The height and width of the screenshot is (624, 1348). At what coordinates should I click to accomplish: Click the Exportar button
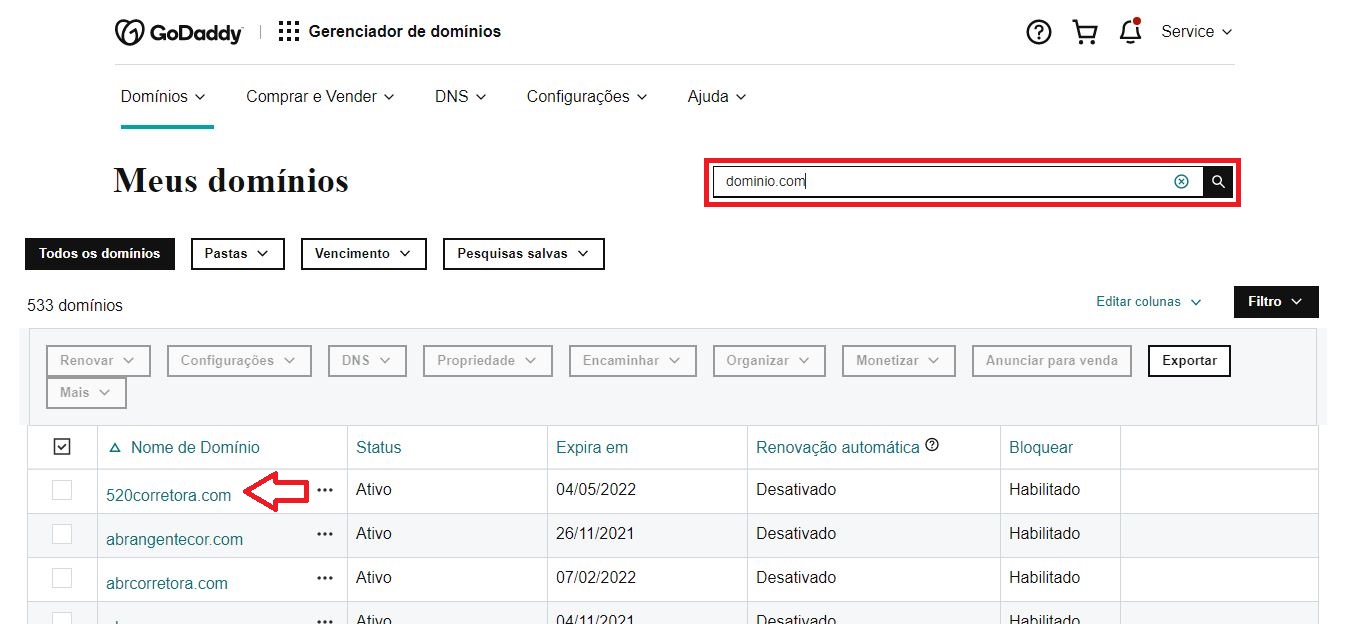click(x=1189, y=361)
